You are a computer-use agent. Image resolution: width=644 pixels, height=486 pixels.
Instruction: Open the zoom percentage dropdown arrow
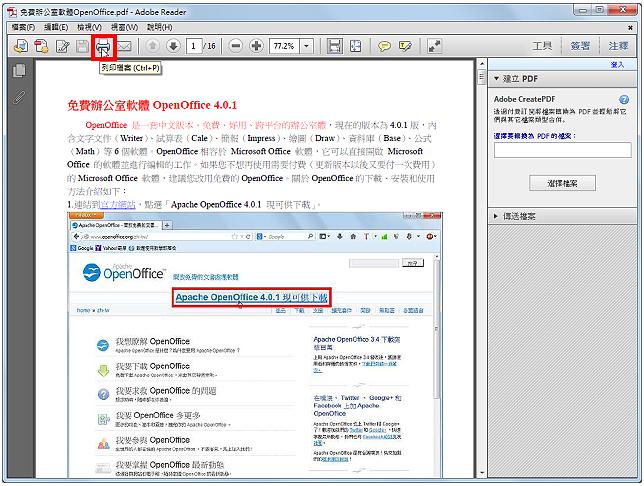click(x=306, y=46)
